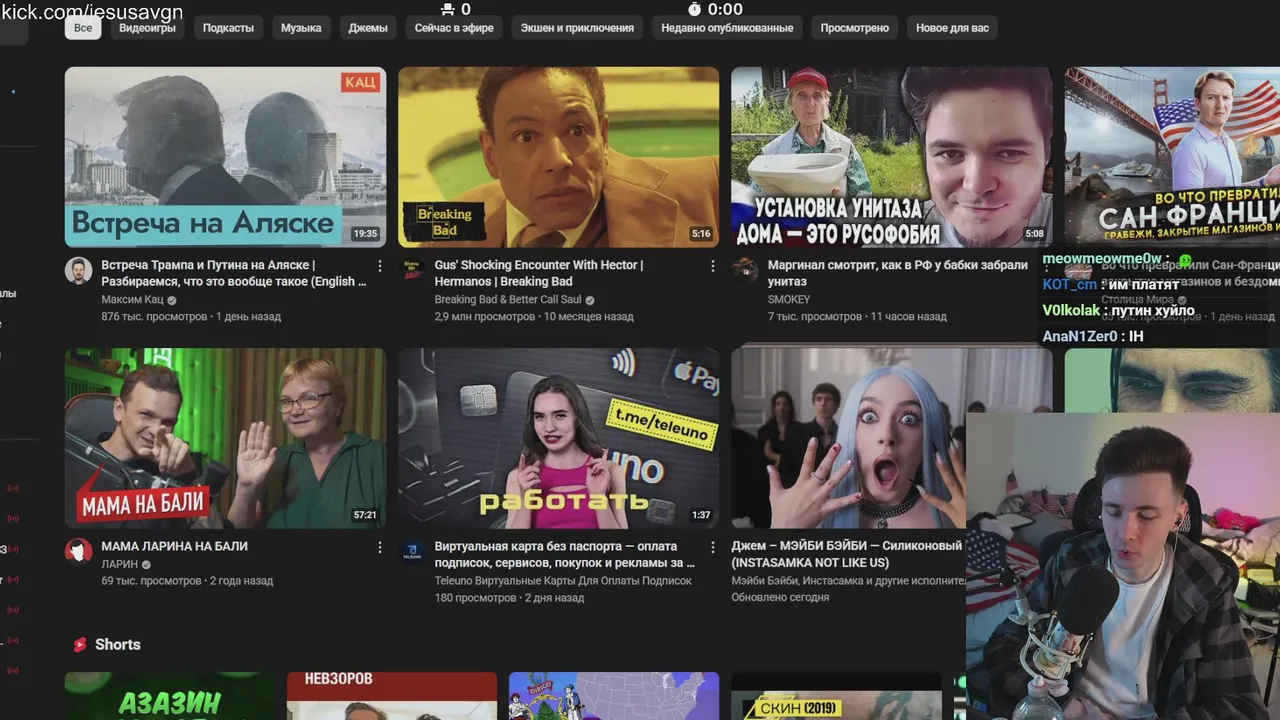The width and height of the screenshot is (1280, 720).
Task: Click the Breaking Bad & Better Call Saul avatar
Action: (x=412, y=270)
